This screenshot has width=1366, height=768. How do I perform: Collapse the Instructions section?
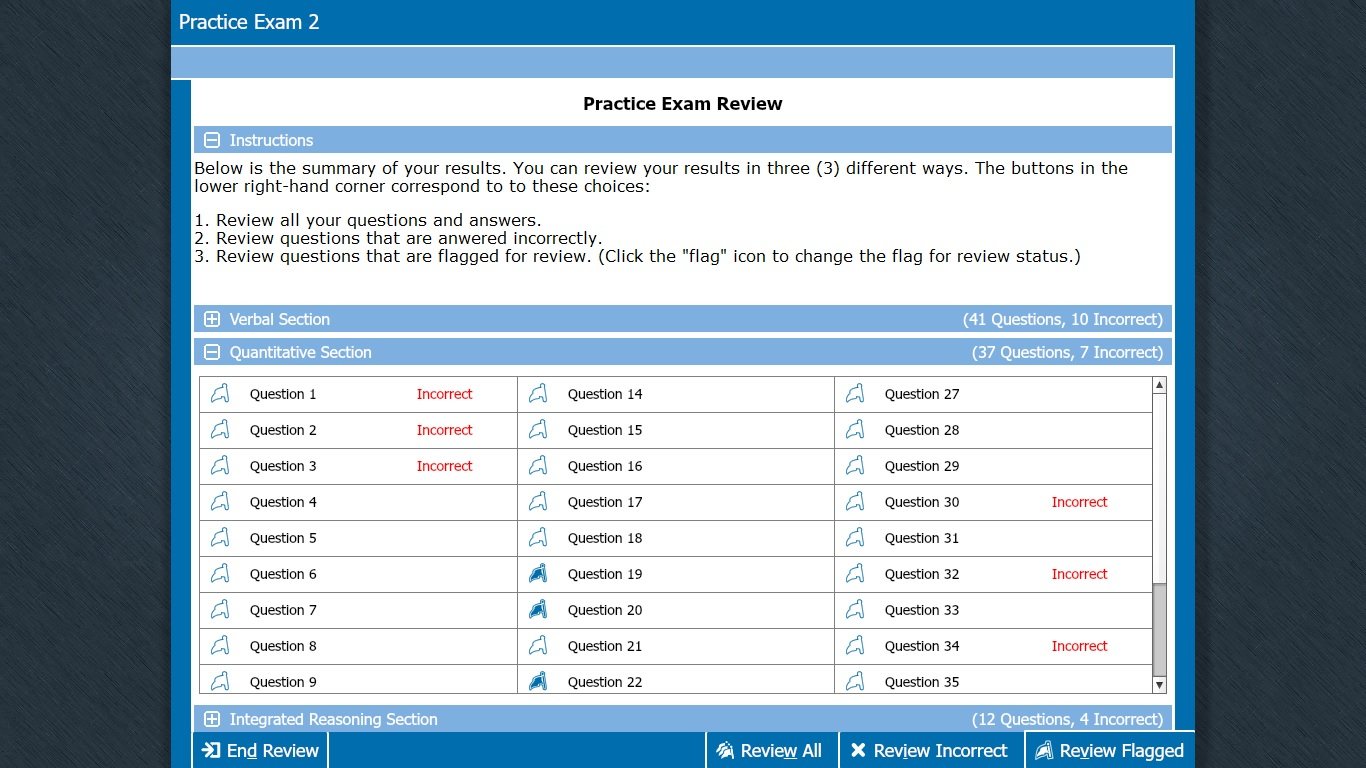click(212, 140)
